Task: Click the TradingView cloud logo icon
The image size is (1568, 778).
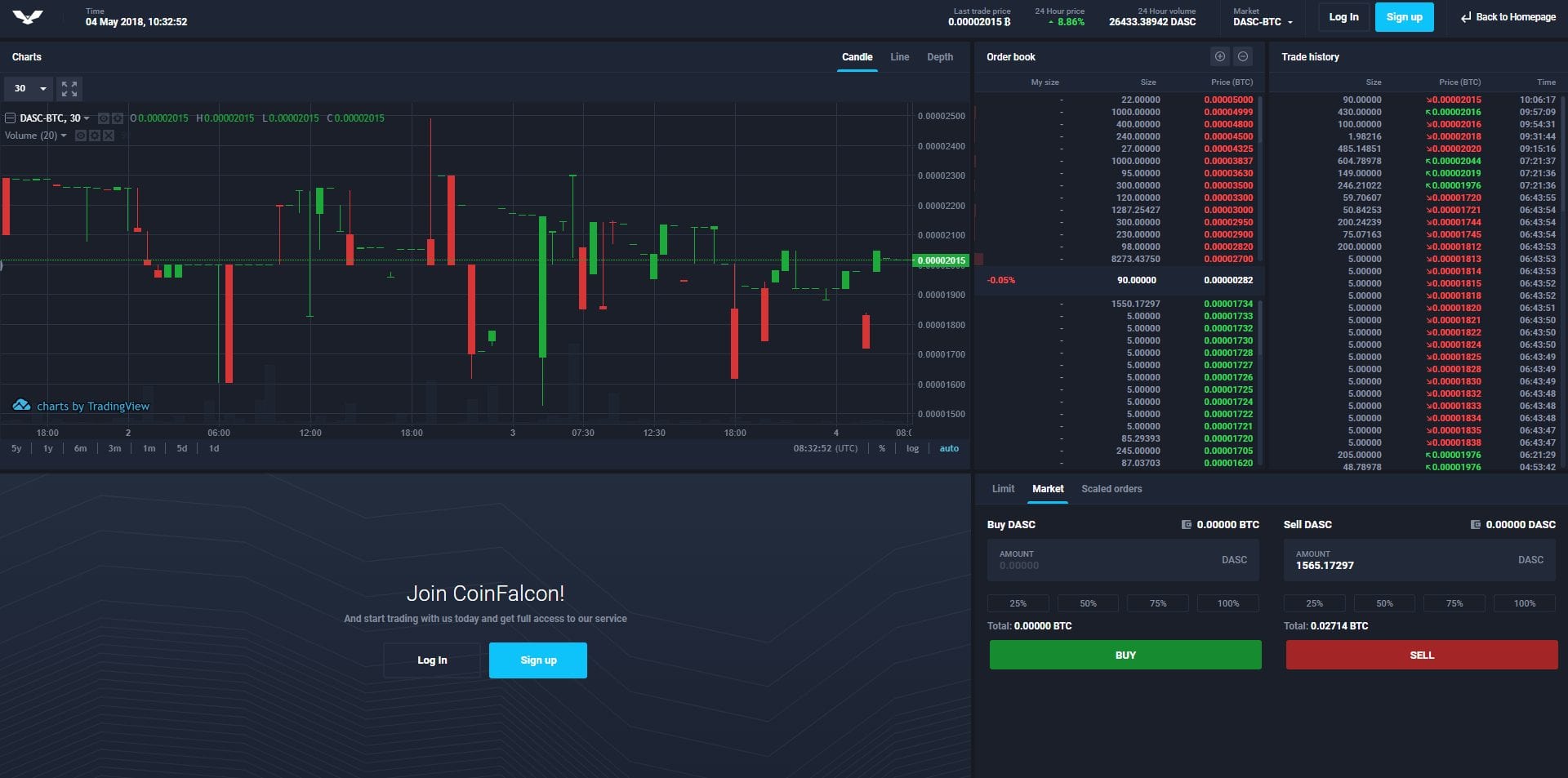Action: pyautogui.click(x=22, y=406)
